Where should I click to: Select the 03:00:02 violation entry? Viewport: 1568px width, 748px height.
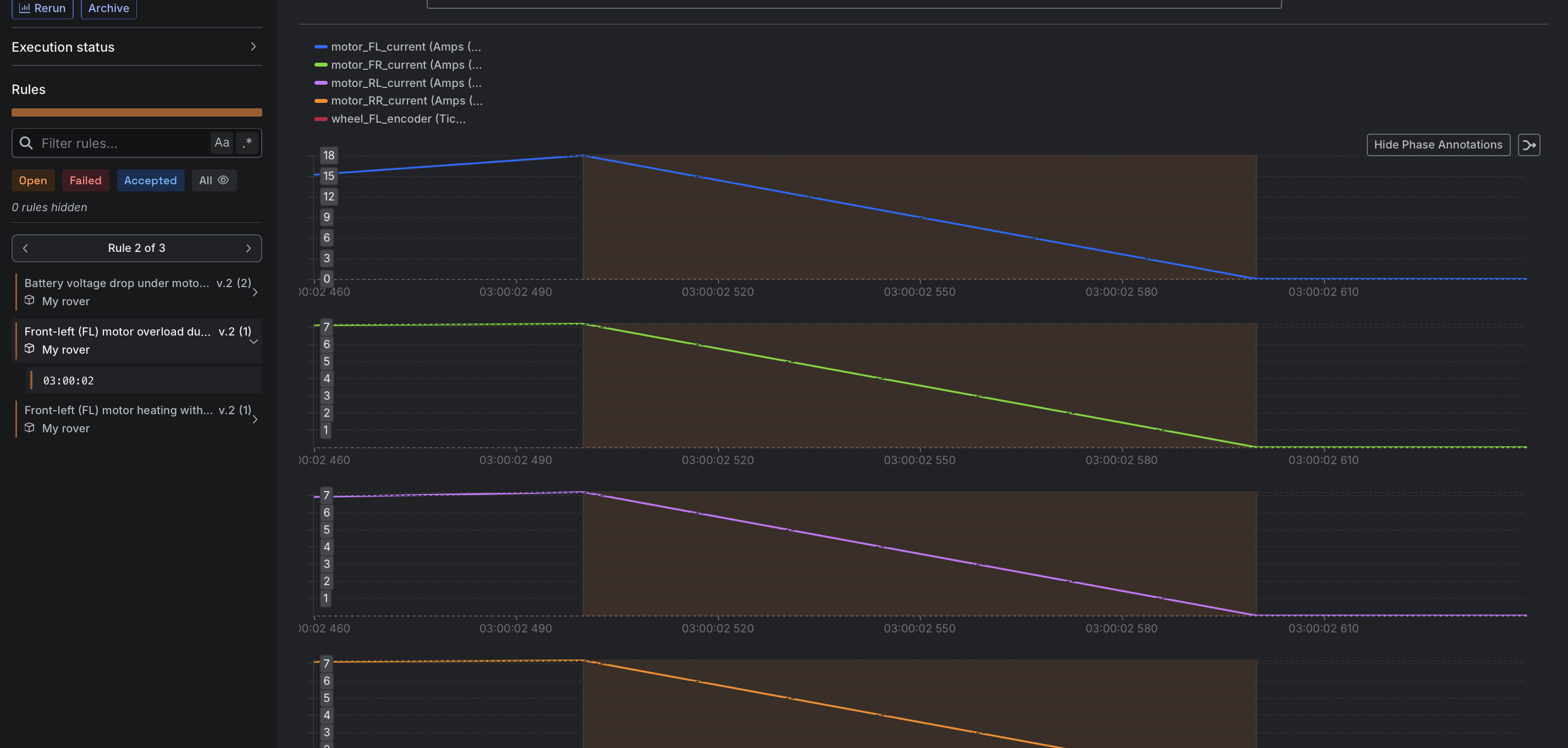[x=143, y=381]
